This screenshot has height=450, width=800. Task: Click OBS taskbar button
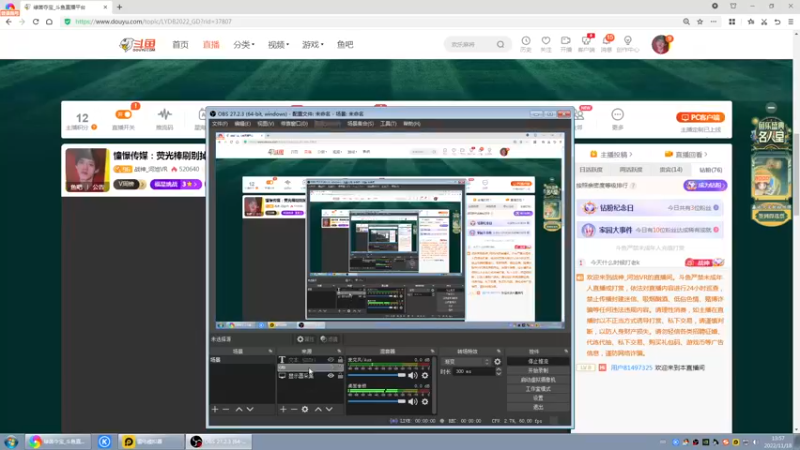point(219,441)
